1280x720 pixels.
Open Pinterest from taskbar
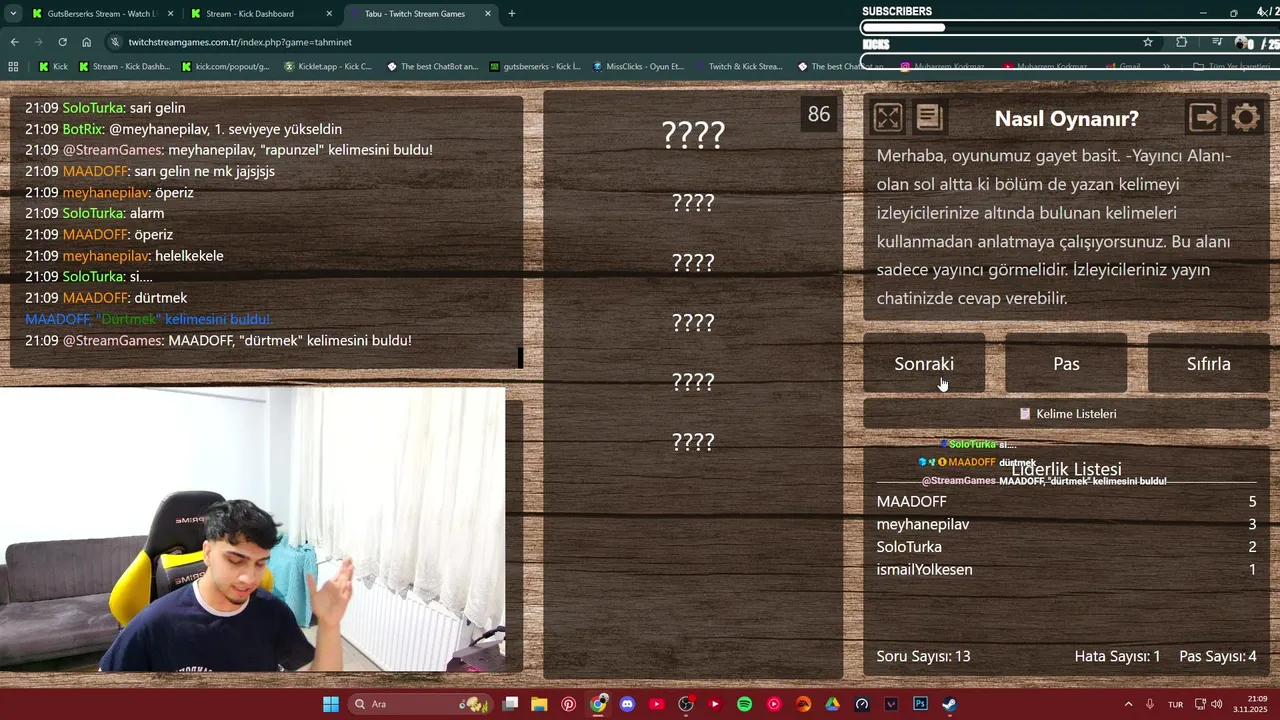click(568, 704)
